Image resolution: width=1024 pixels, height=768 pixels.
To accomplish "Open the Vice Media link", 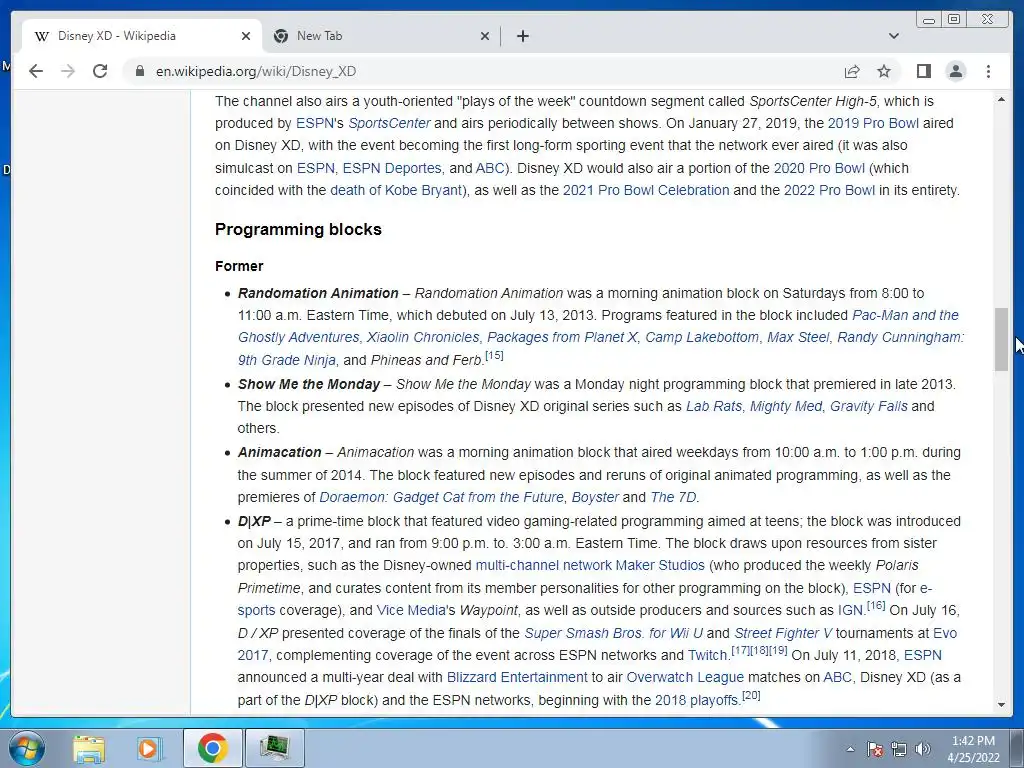I will click(411, 611).
